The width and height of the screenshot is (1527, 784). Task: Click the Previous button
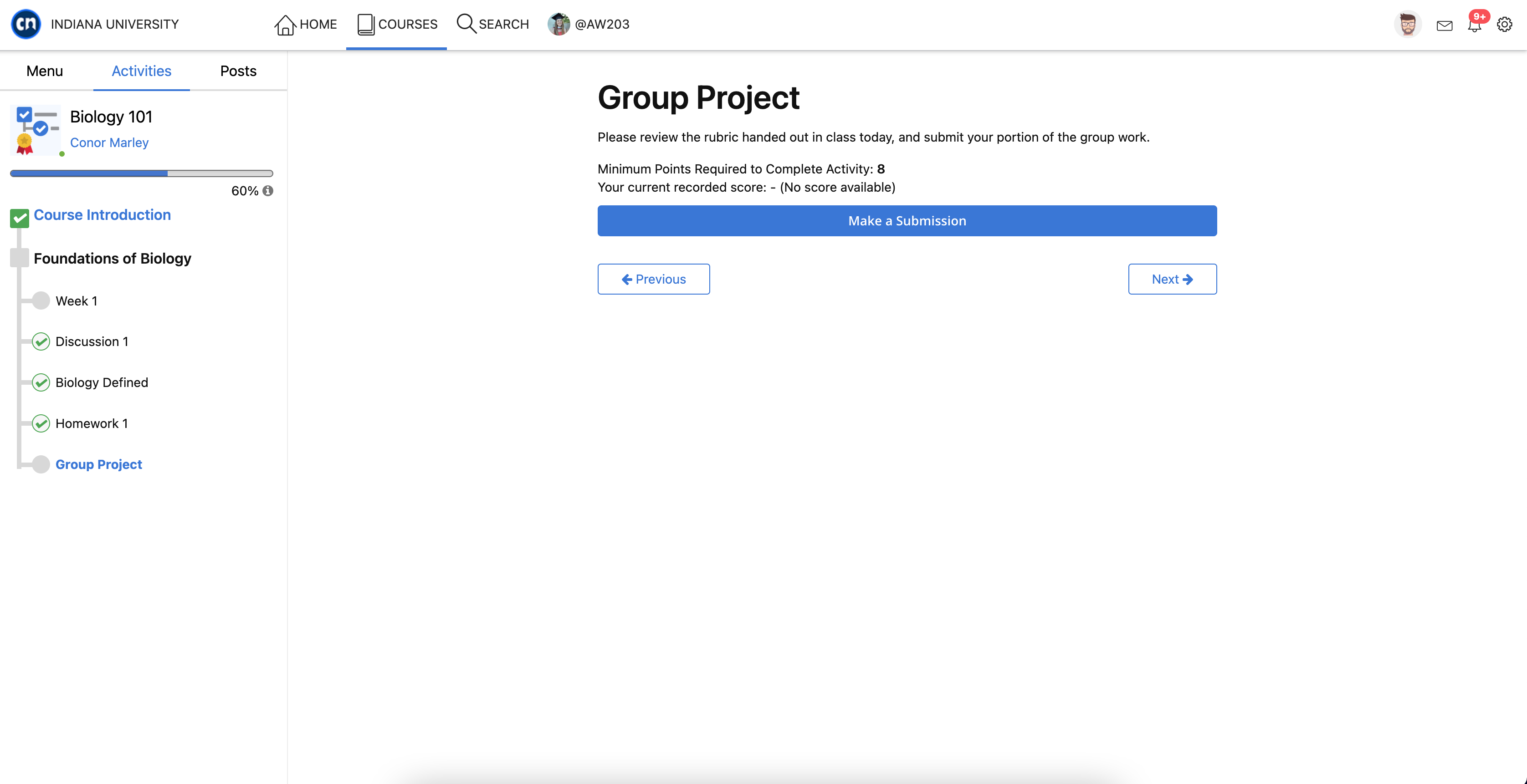coord(654,279)
